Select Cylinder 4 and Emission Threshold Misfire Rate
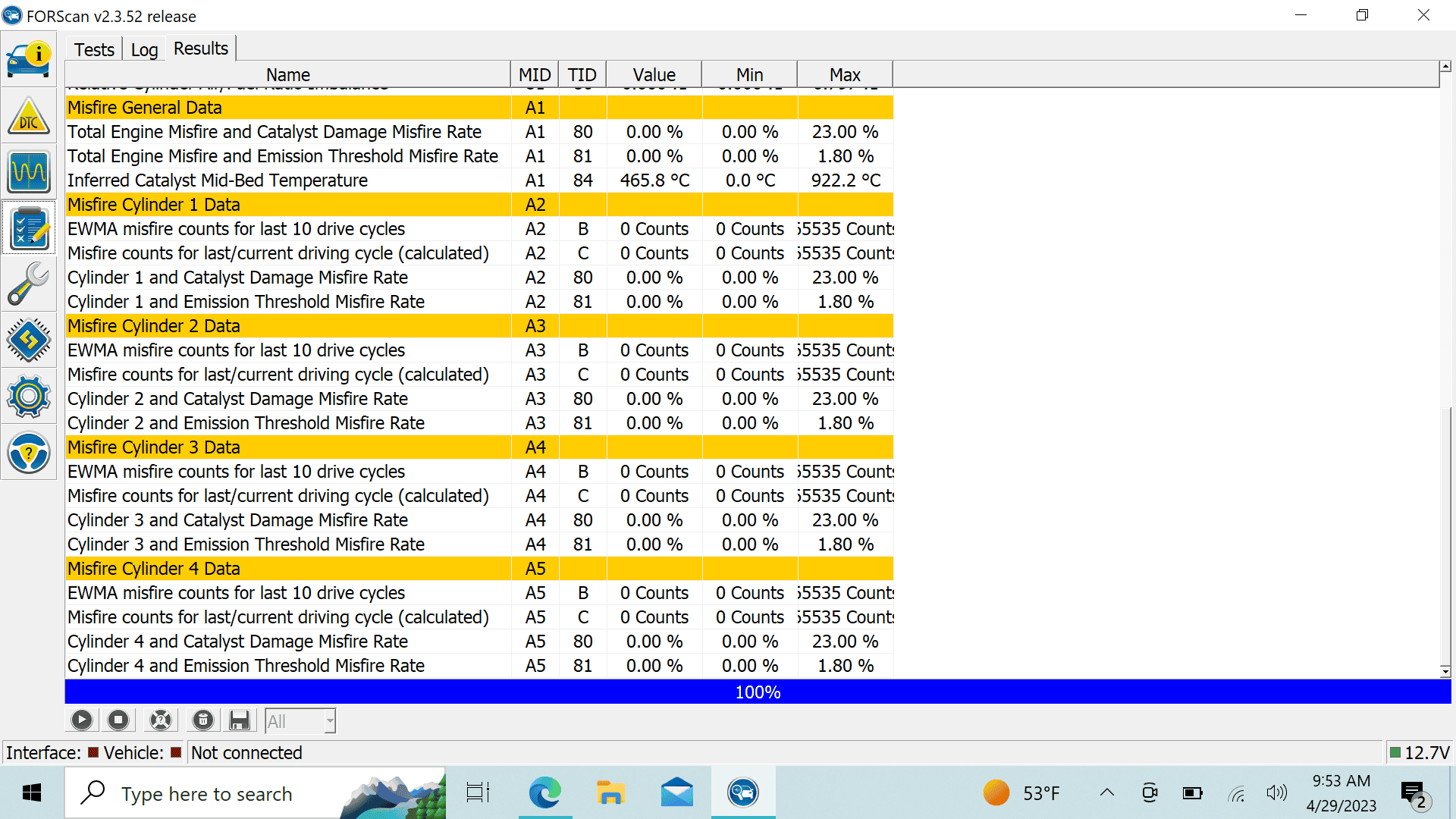The image size is (1456, 819). 479,666
